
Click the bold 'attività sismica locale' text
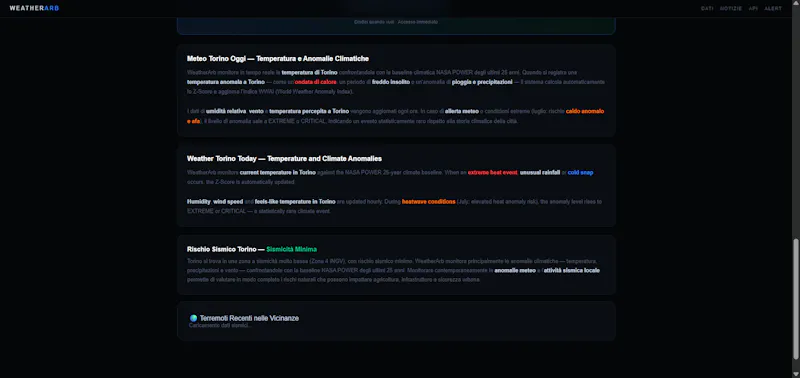pyautogui.click(x=571, y=270)
